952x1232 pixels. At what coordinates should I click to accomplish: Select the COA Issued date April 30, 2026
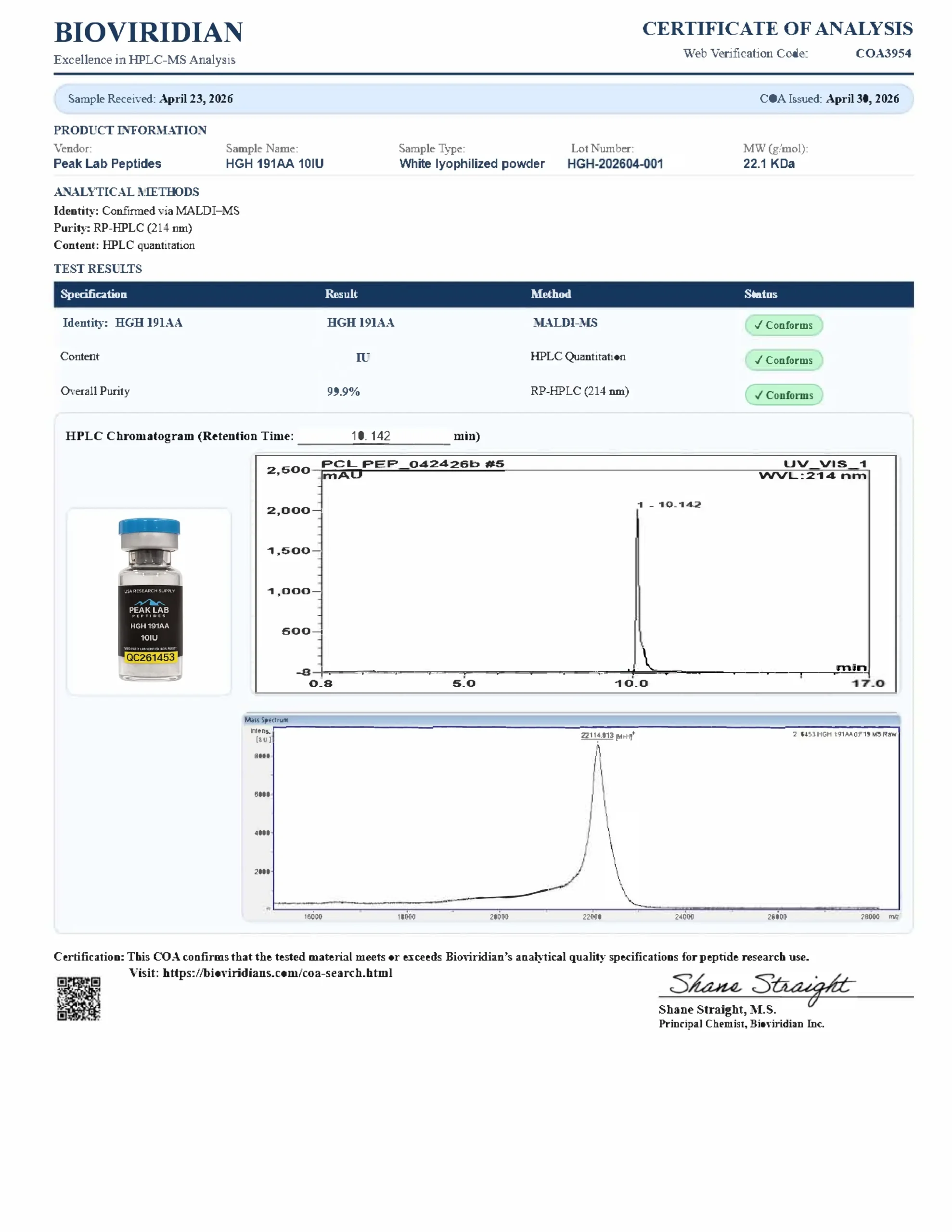(862, 99)
